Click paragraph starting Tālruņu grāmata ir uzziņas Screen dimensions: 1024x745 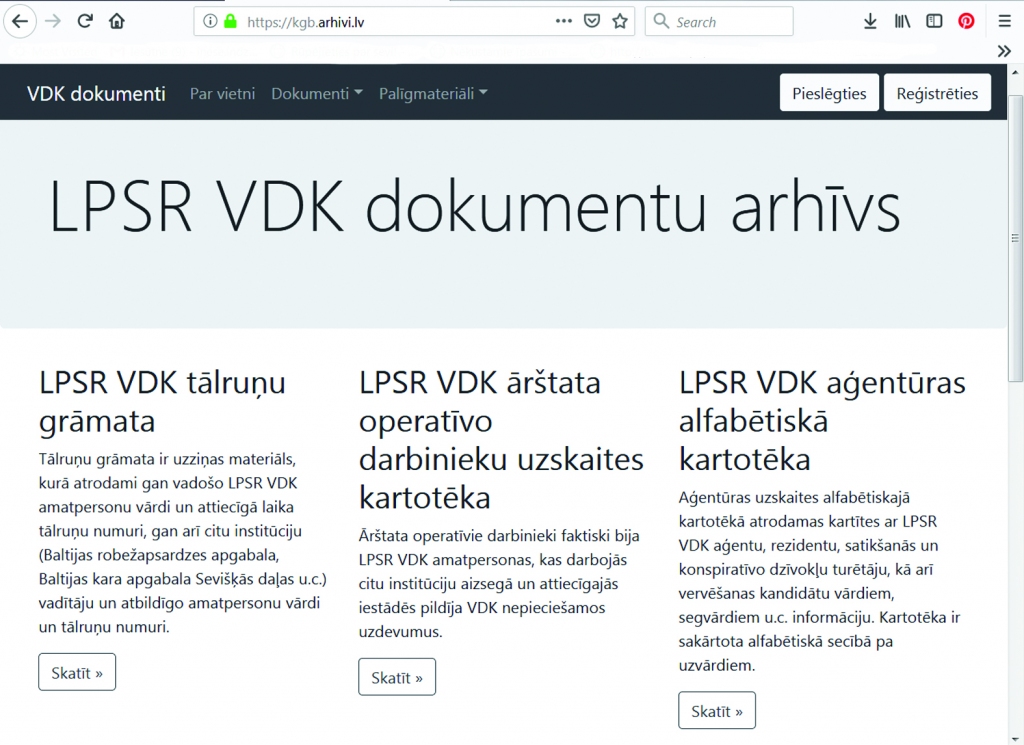[183, 543]
